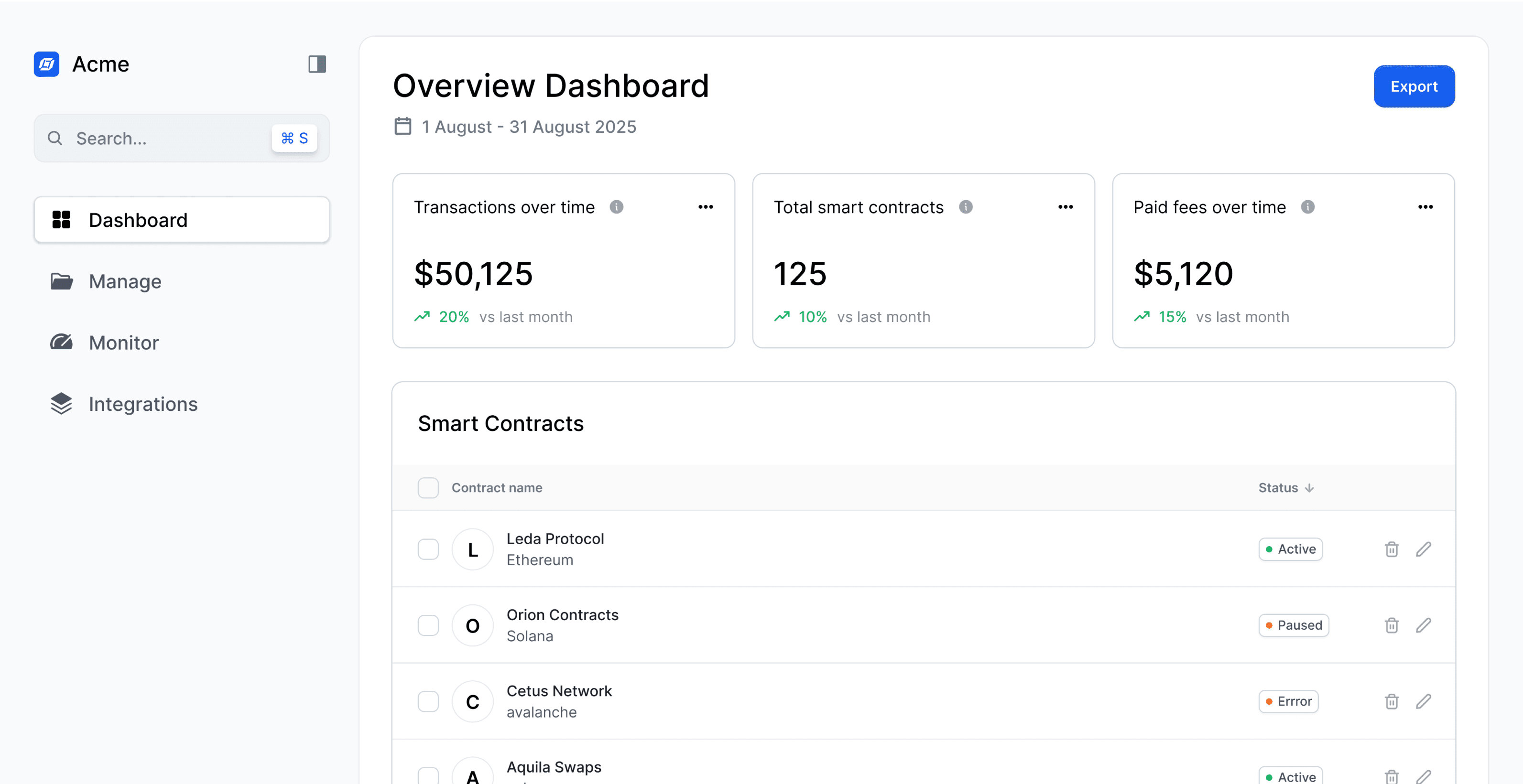
Task: Check the Leda Protocol row checkbox
Action: 428,549
